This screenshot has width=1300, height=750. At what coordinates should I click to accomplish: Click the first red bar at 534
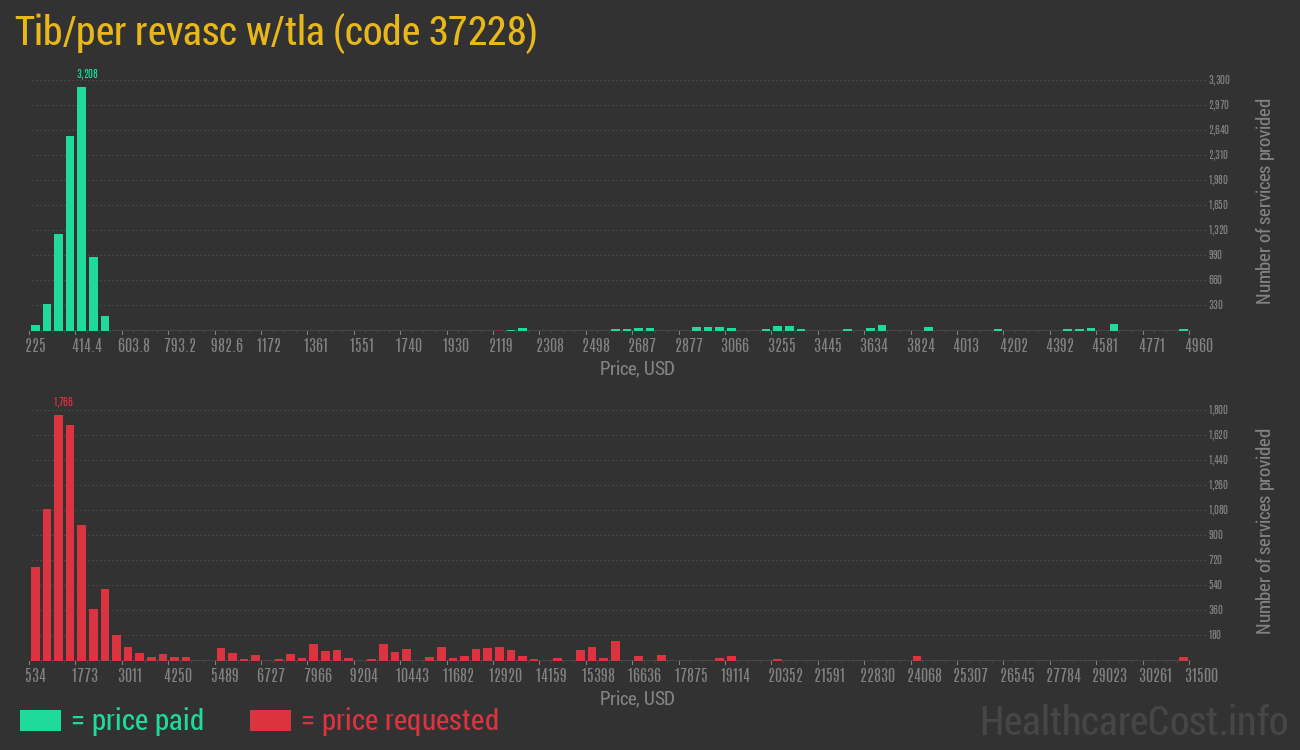35,613
